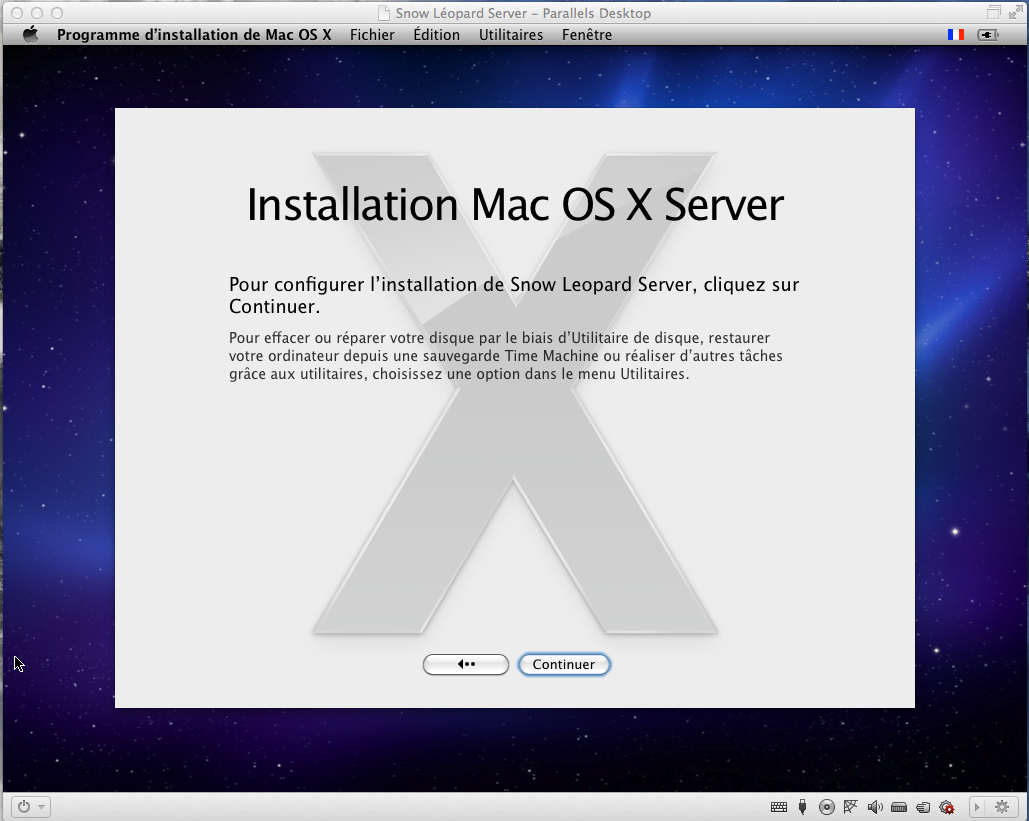Click the hard disk icon in status bar
The width and height of the screenshot is (1029, 821).
[899, 807]
